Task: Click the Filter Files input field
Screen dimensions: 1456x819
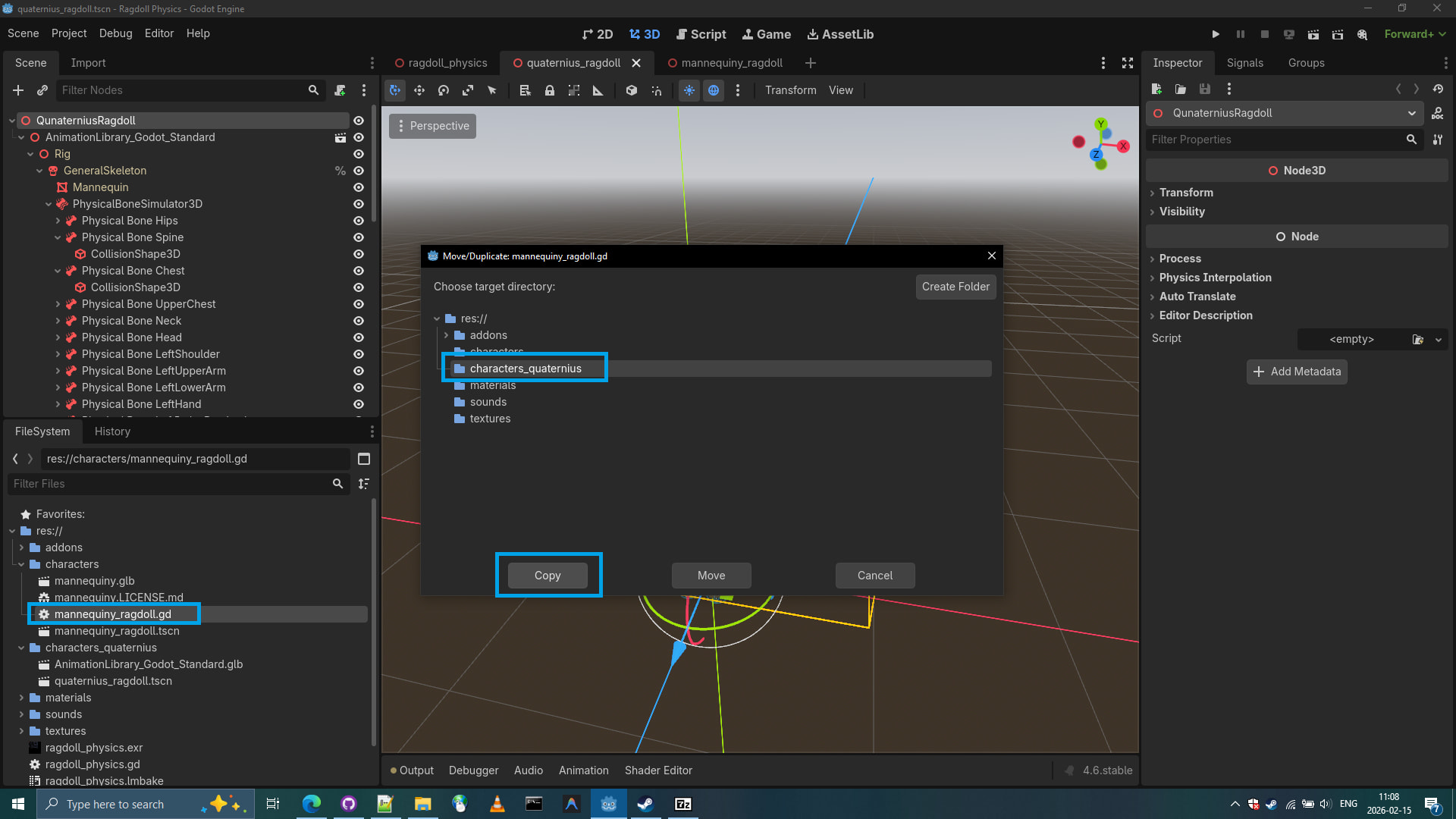Action: point(171,484)
